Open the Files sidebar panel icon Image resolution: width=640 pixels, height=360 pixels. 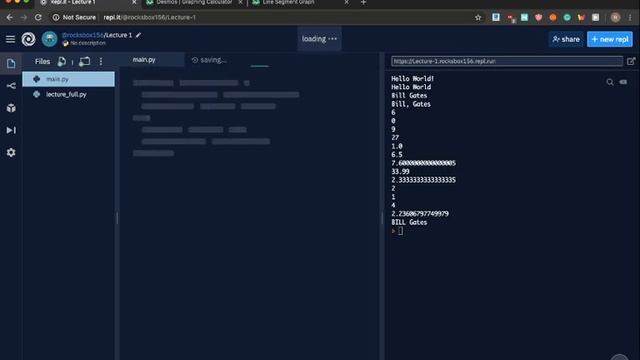point(11,63)
